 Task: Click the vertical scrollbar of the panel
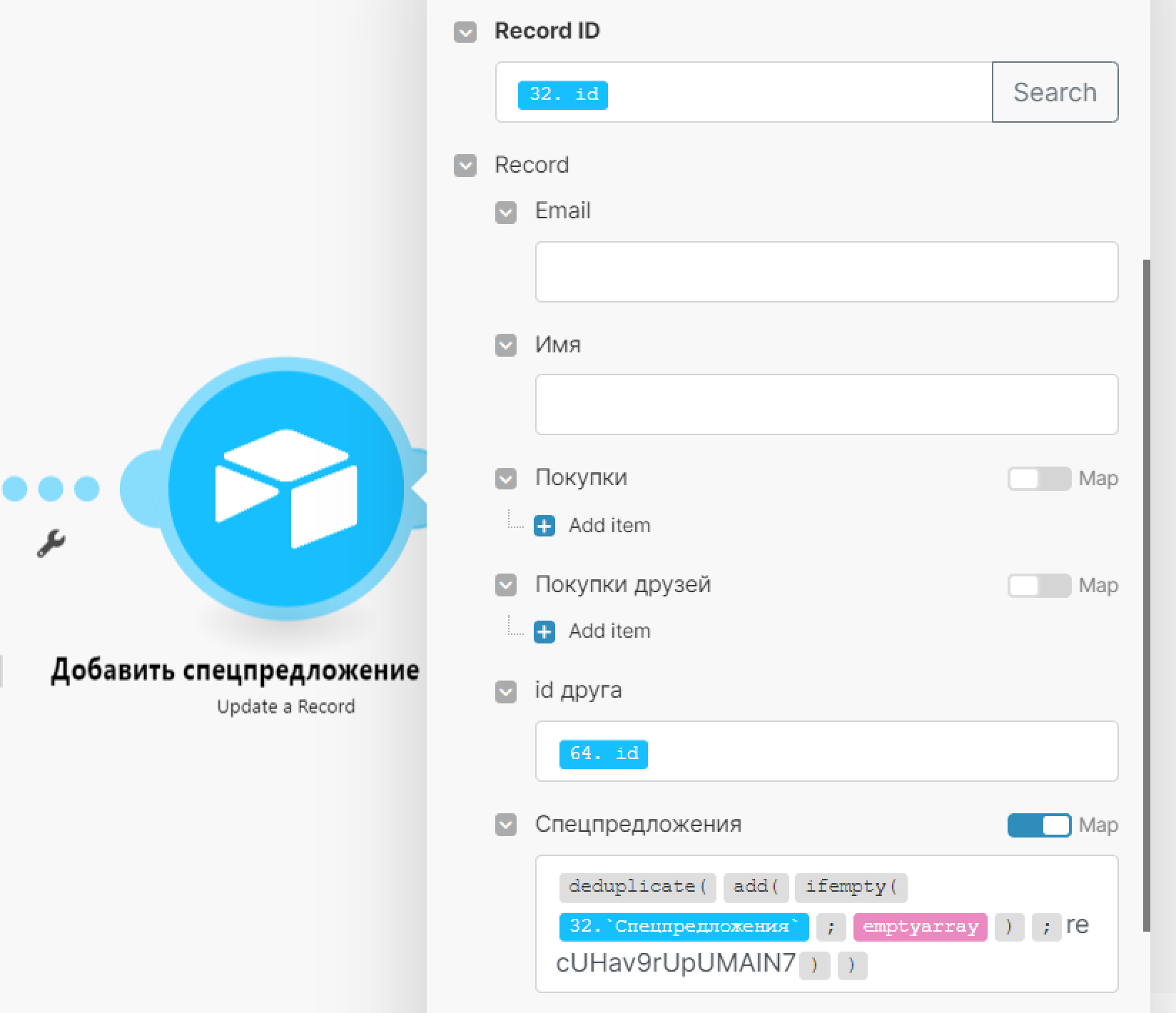pos(1147,596)
